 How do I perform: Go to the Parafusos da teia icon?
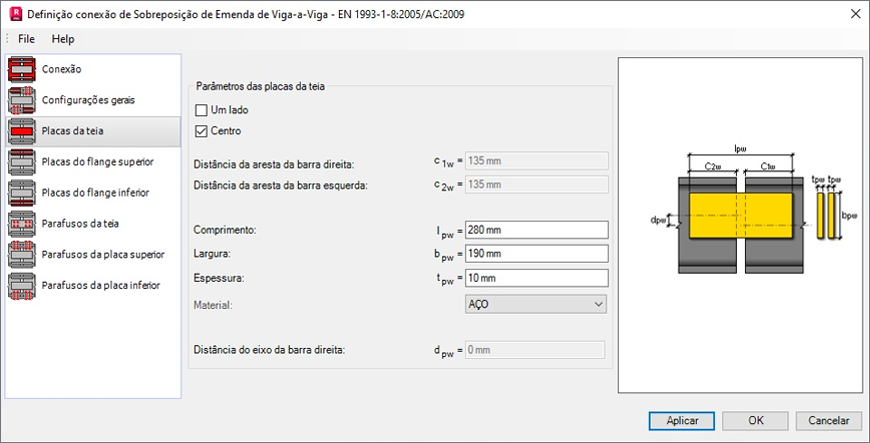(22, 224)
